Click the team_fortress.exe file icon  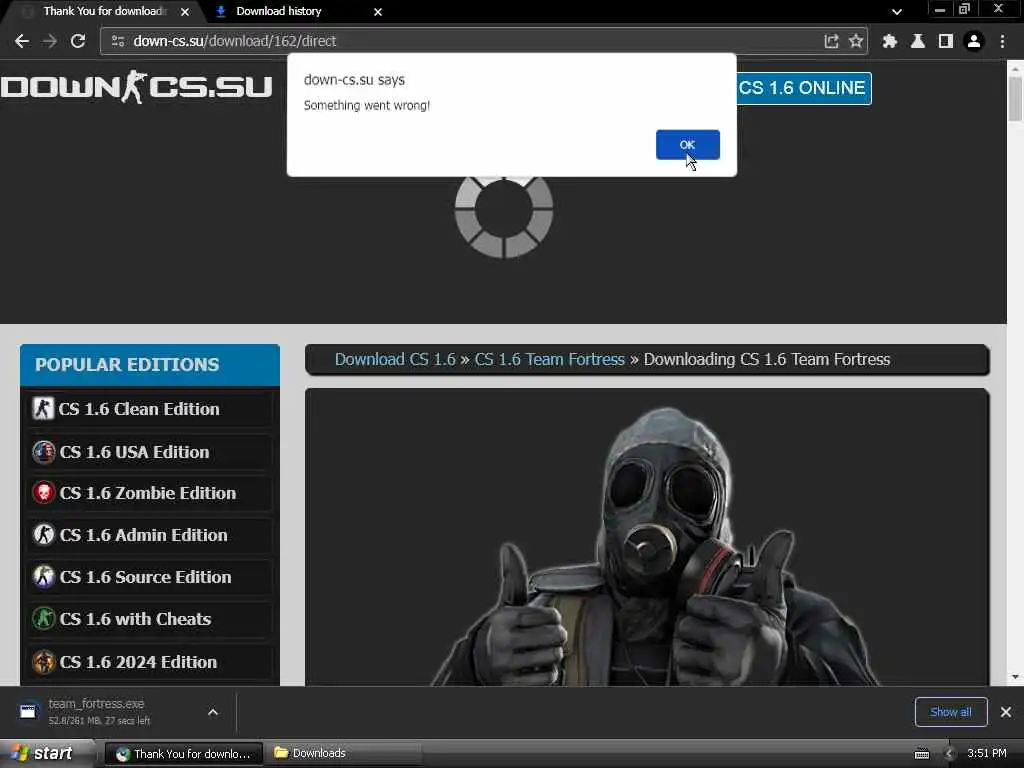tap(28, 711)
